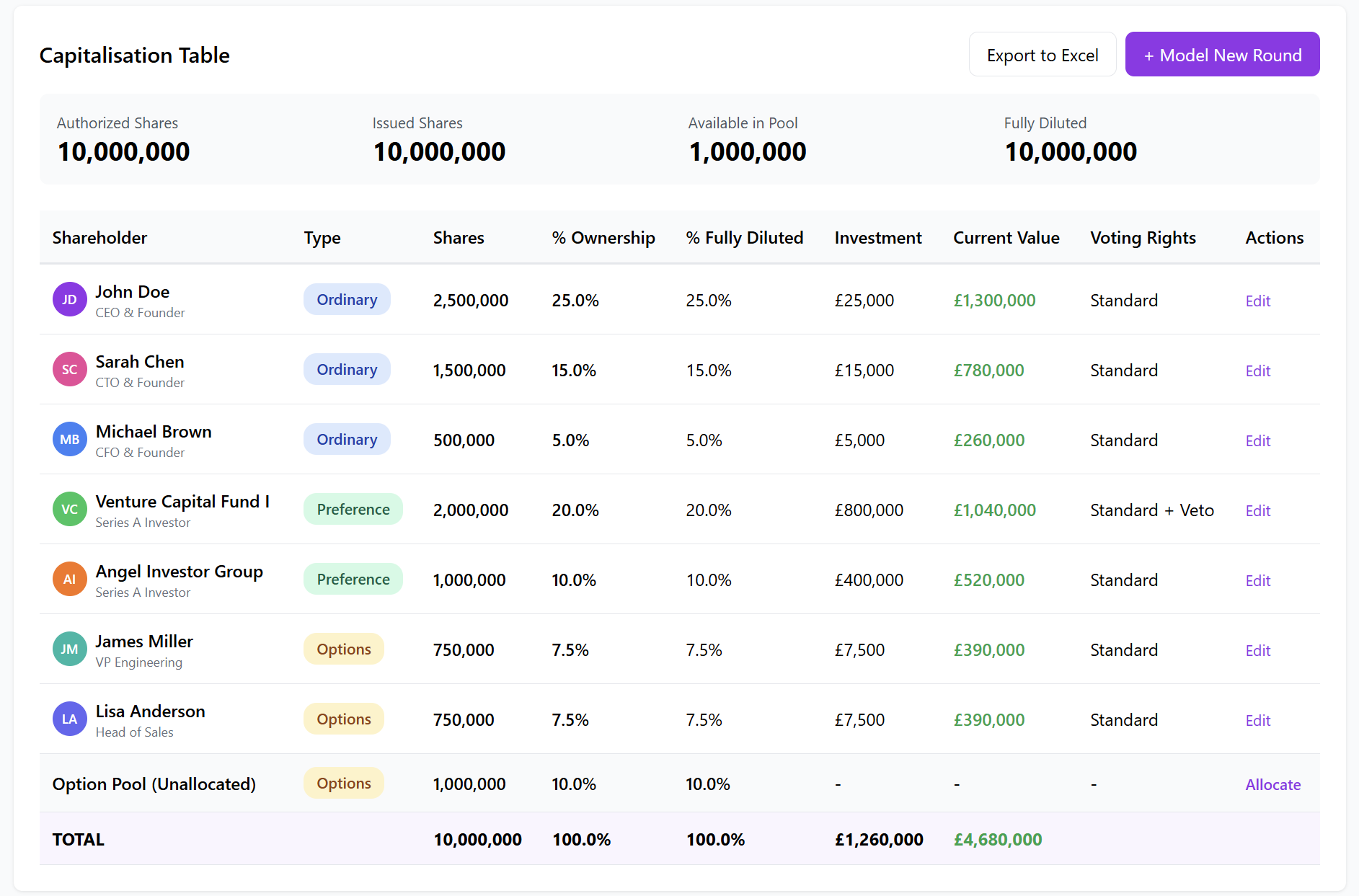Allocate shares from the unallocated option pool

[1272, 785]
